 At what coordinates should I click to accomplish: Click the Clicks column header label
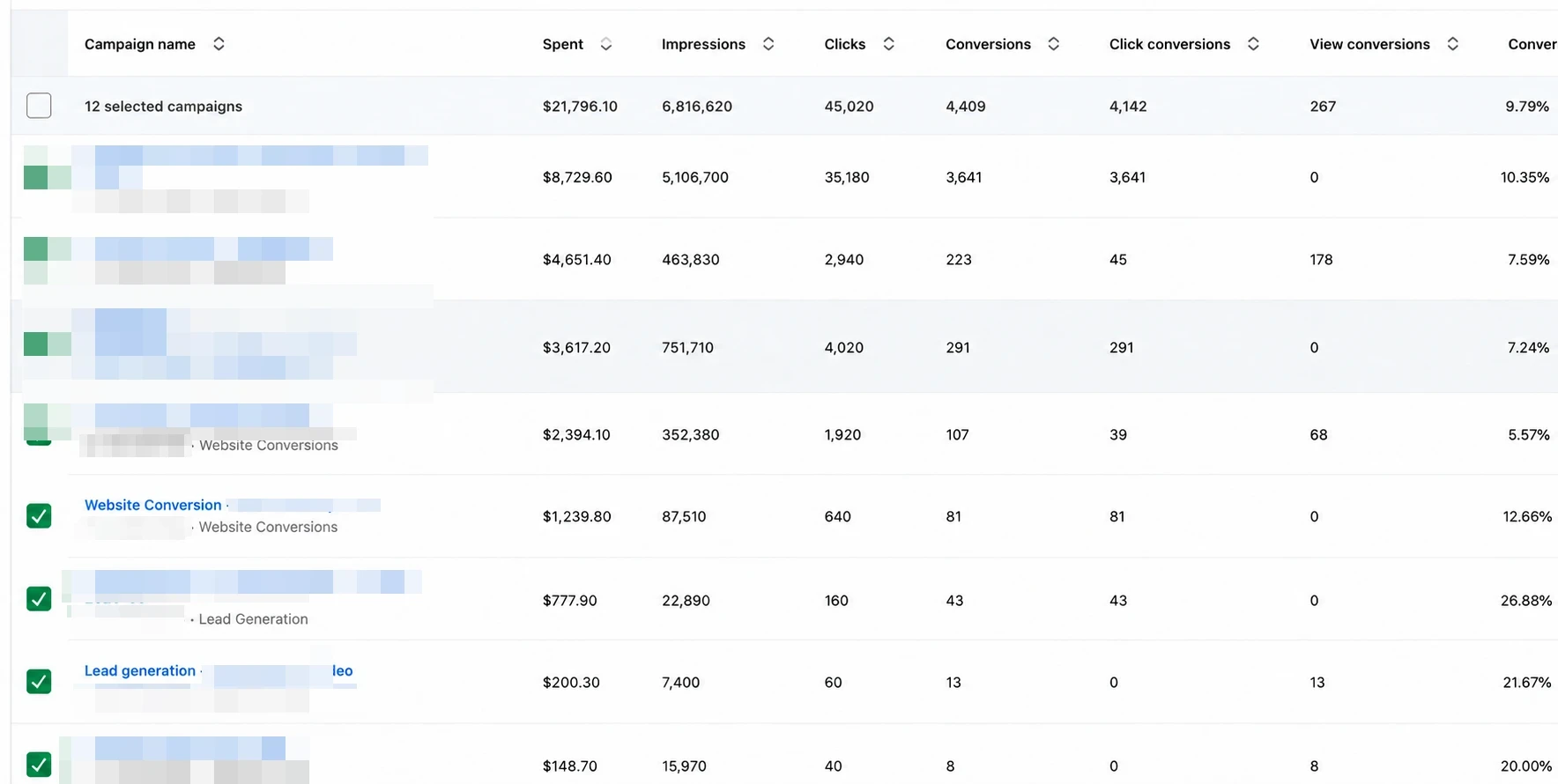tap(845, 44)
